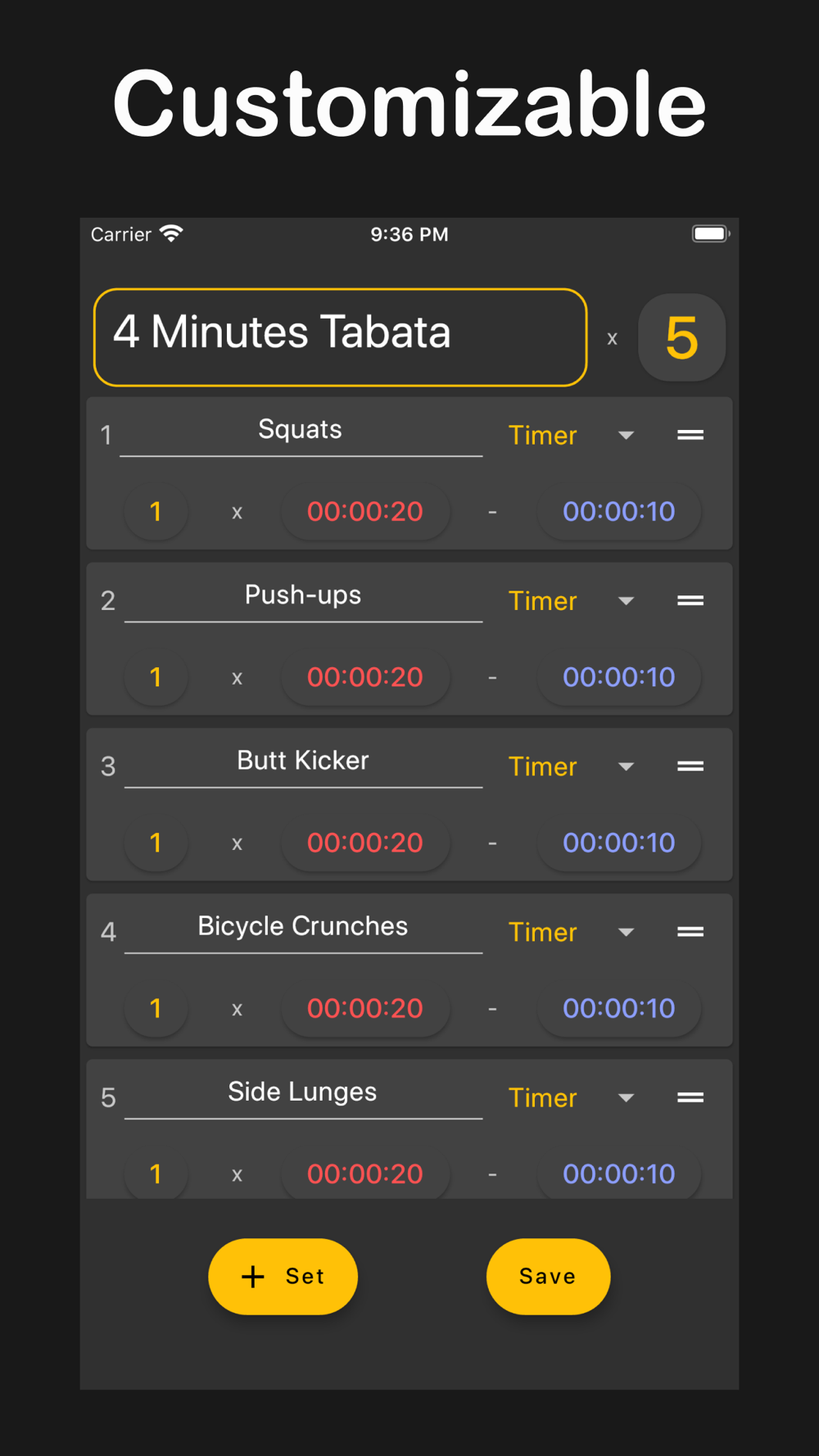The height and width of the screenshot is (1456, 819).
Task: Tap the Wi-Fi status icon
Action: click(x=171, y=234)
